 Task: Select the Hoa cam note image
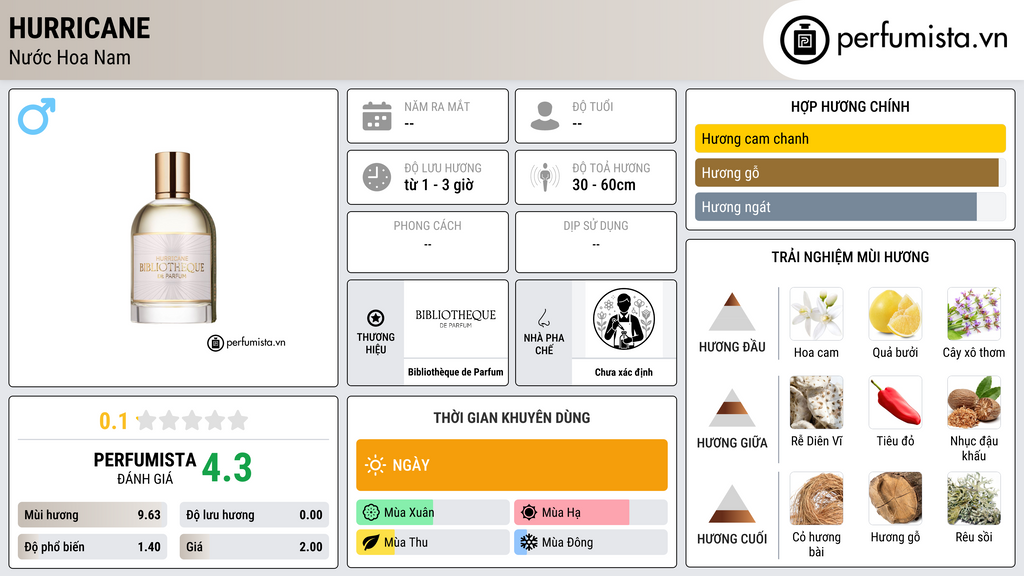[x=816, y=314]
